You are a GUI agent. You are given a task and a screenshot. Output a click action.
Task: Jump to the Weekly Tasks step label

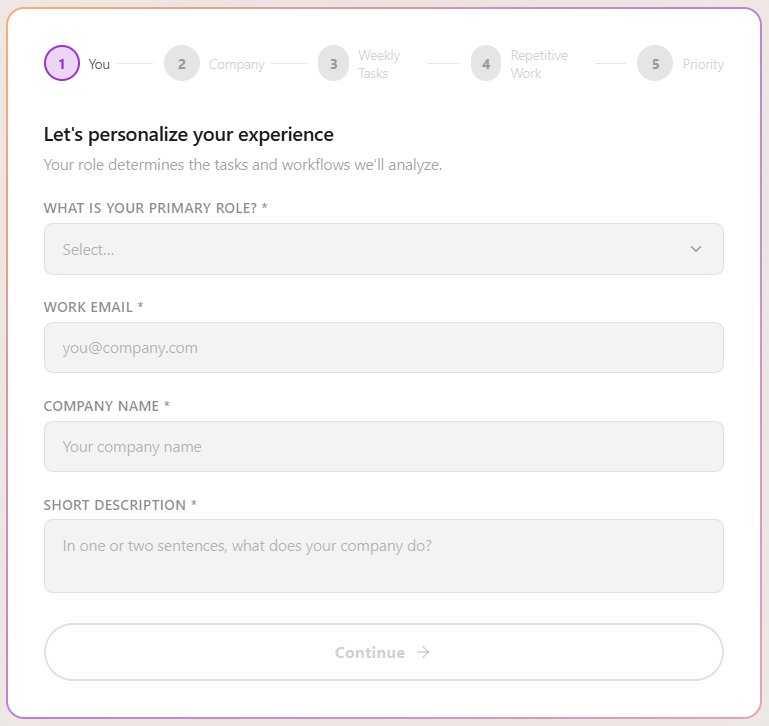coord(379,64)
